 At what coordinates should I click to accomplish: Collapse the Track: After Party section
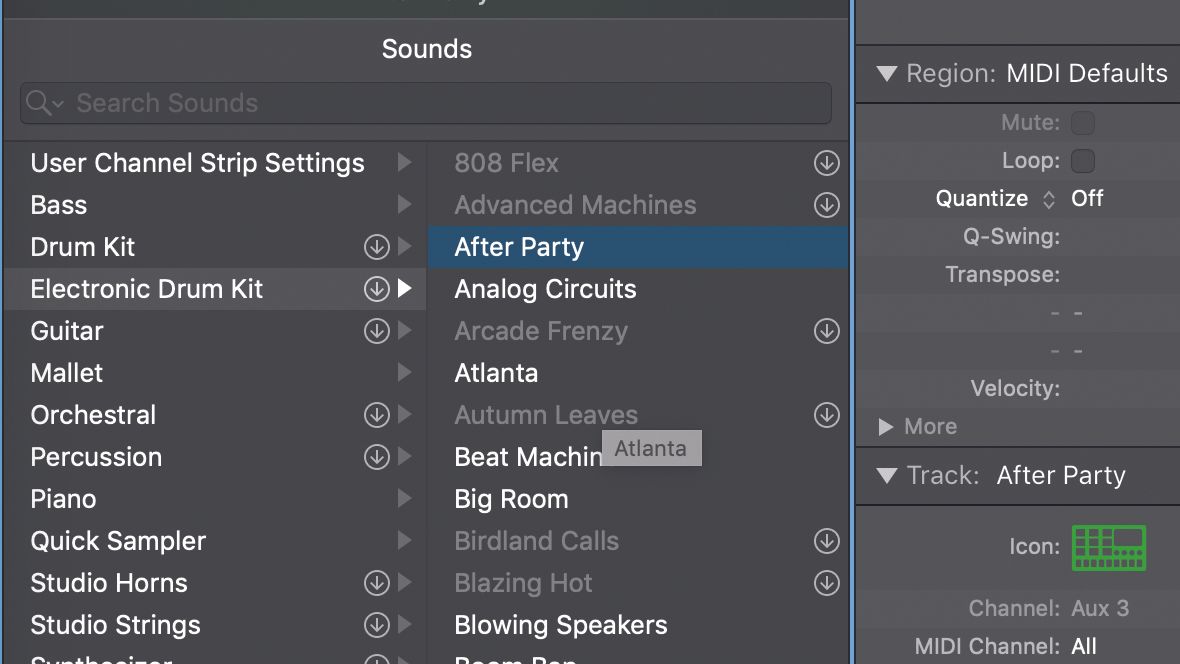[889, 475]
